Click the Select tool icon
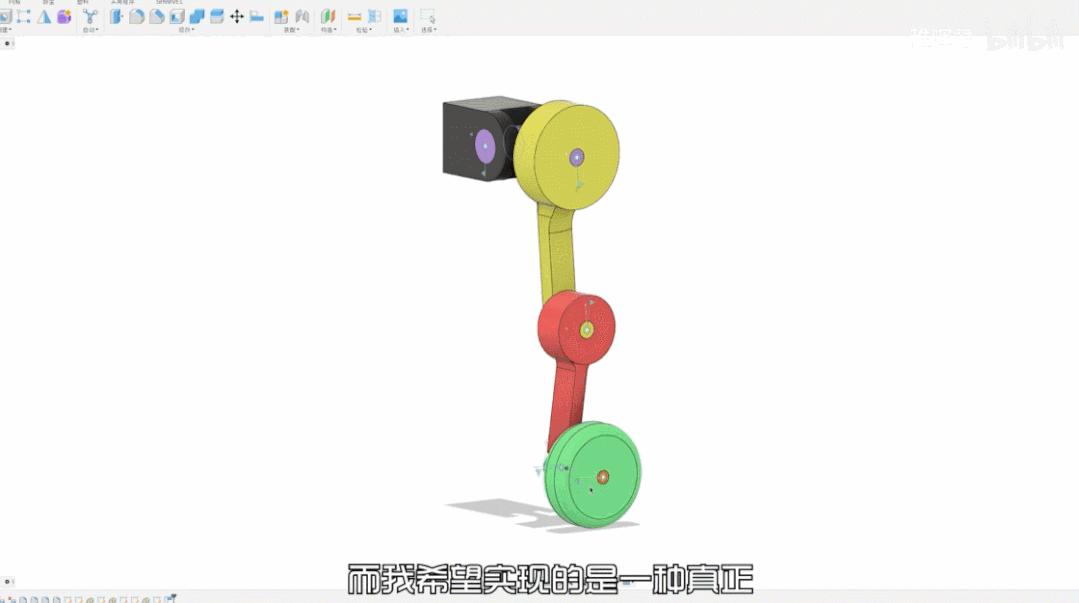The width and height of the screenshot is (1079, 603). (427, 17)
